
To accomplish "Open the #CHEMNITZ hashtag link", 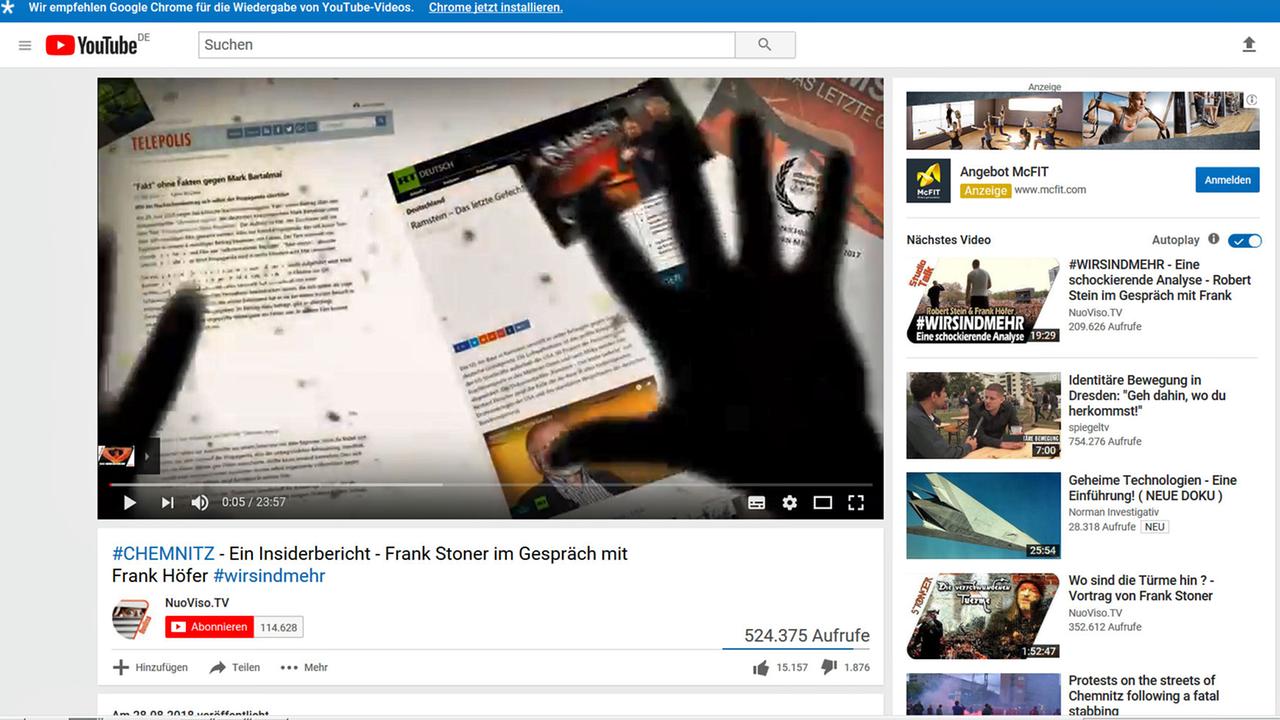I will coord(164,553).
